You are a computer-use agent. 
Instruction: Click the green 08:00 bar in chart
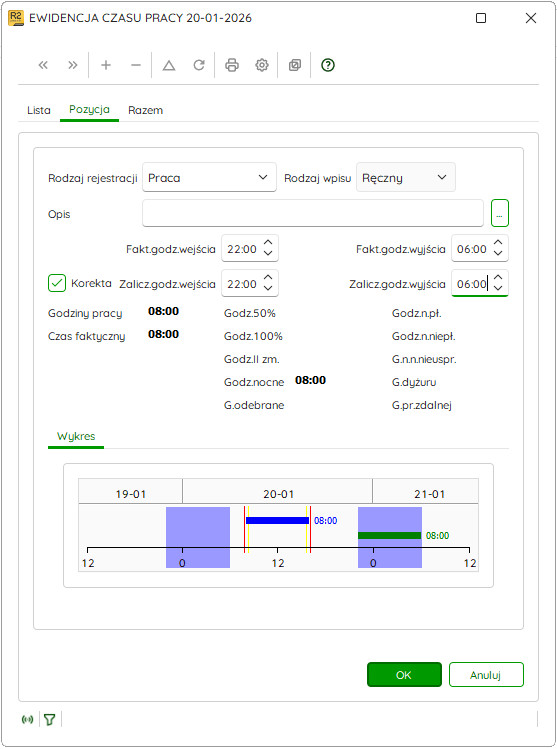click(x=389, y=535)
